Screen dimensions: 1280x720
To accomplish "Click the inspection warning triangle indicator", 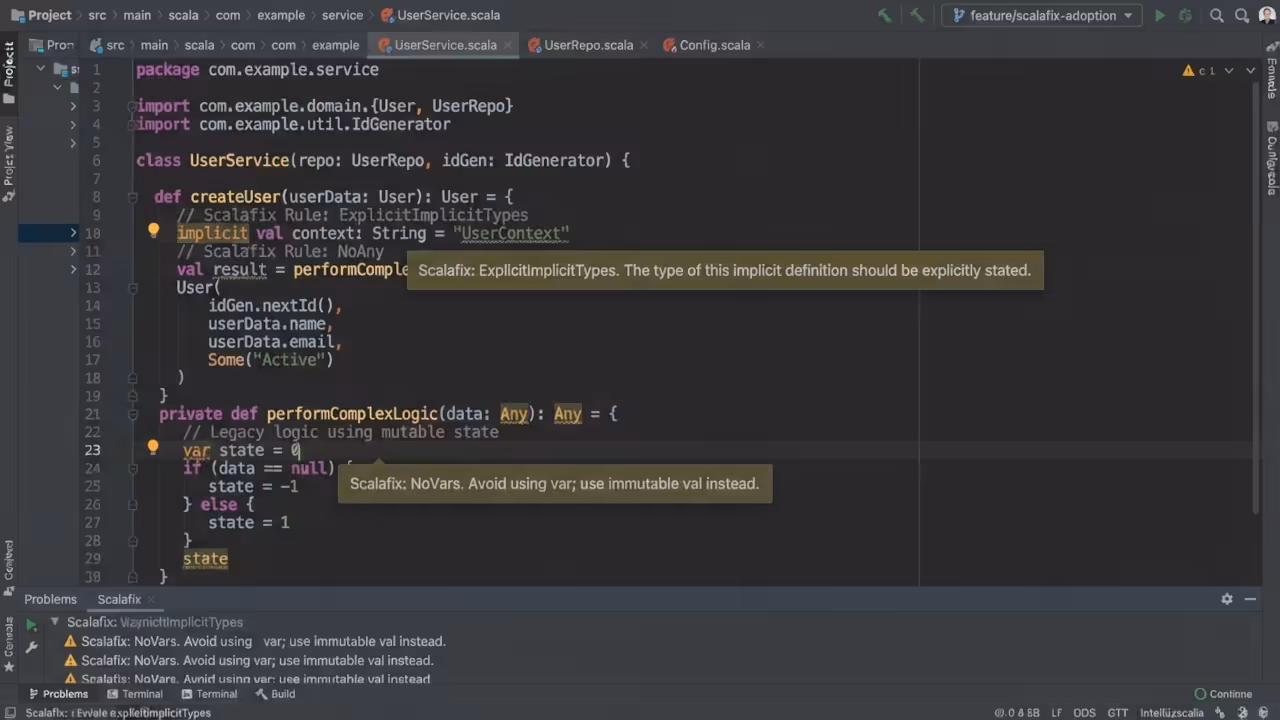I will [1189, 71].
